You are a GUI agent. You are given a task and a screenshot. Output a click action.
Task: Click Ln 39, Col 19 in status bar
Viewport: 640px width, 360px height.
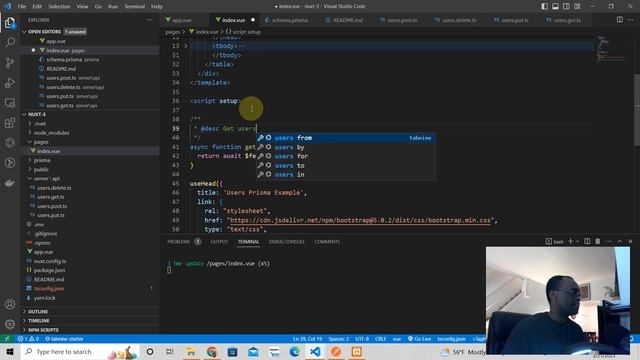pyautogui.click(x=307, y=339)
